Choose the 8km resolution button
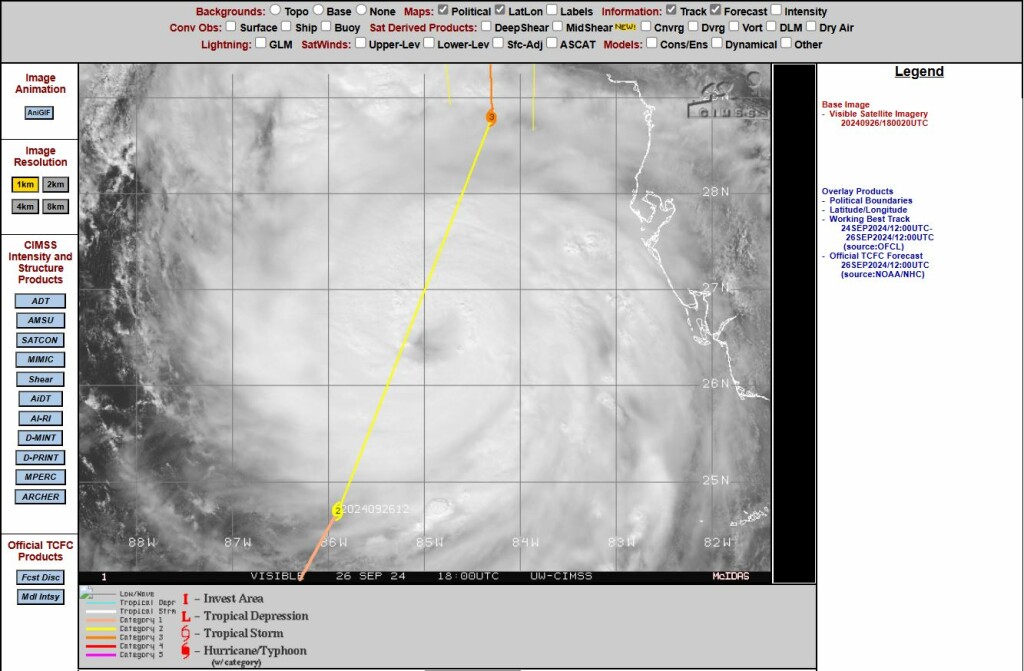Viewport: 1024px width, 671px height. tap(56, 207)
